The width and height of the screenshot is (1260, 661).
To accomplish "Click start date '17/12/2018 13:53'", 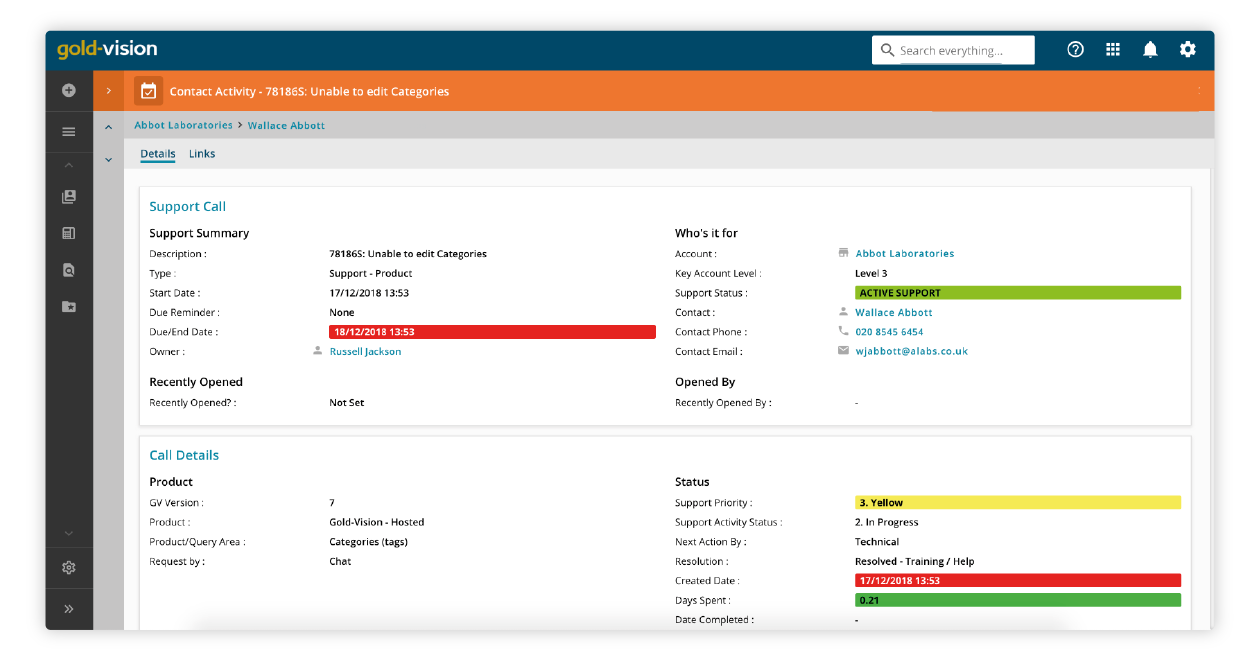I will coord(369,293).
